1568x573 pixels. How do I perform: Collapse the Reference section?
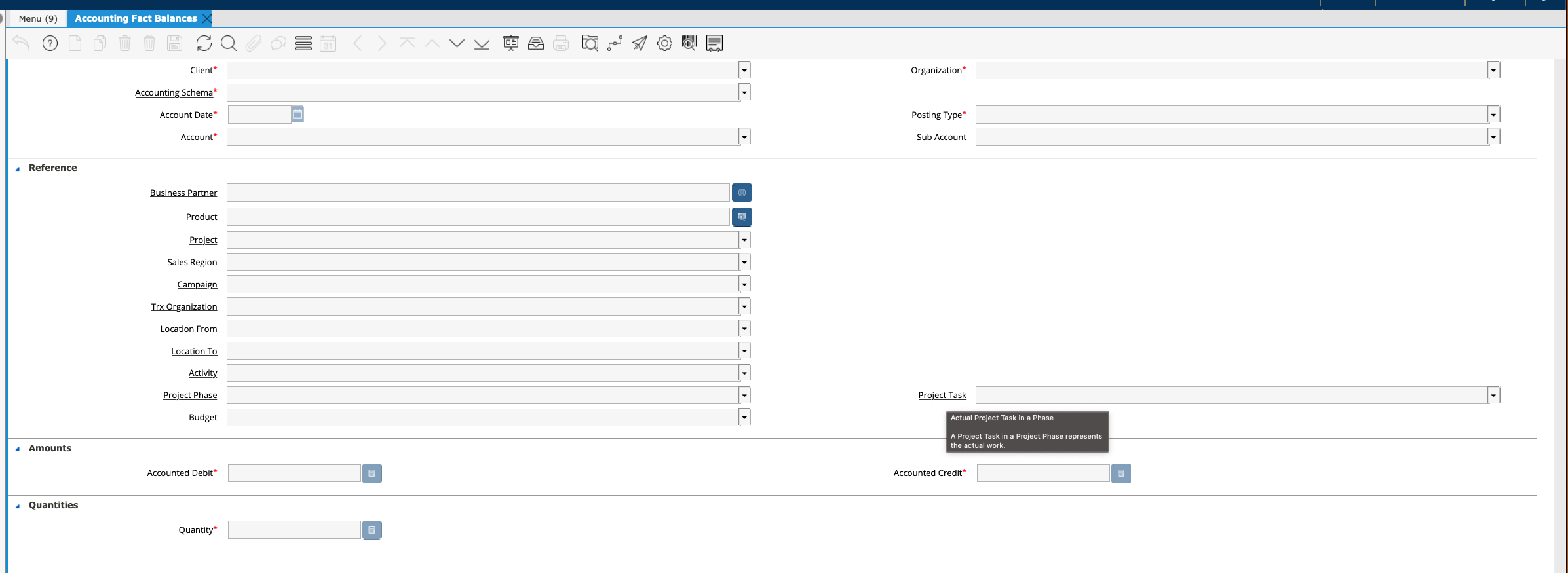[18, 168]
